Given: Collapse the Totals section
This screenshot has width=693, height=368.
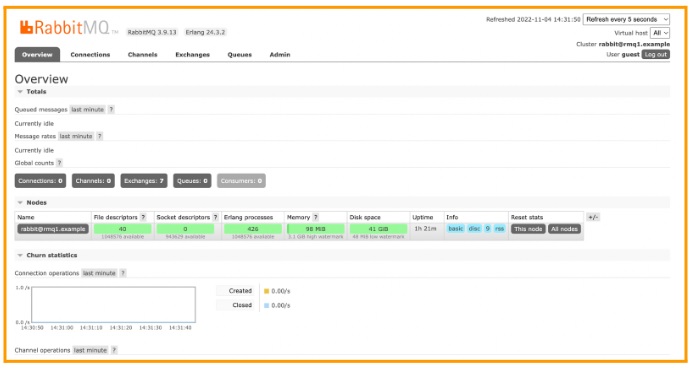Looking at the screenshot, I should 31,92.
